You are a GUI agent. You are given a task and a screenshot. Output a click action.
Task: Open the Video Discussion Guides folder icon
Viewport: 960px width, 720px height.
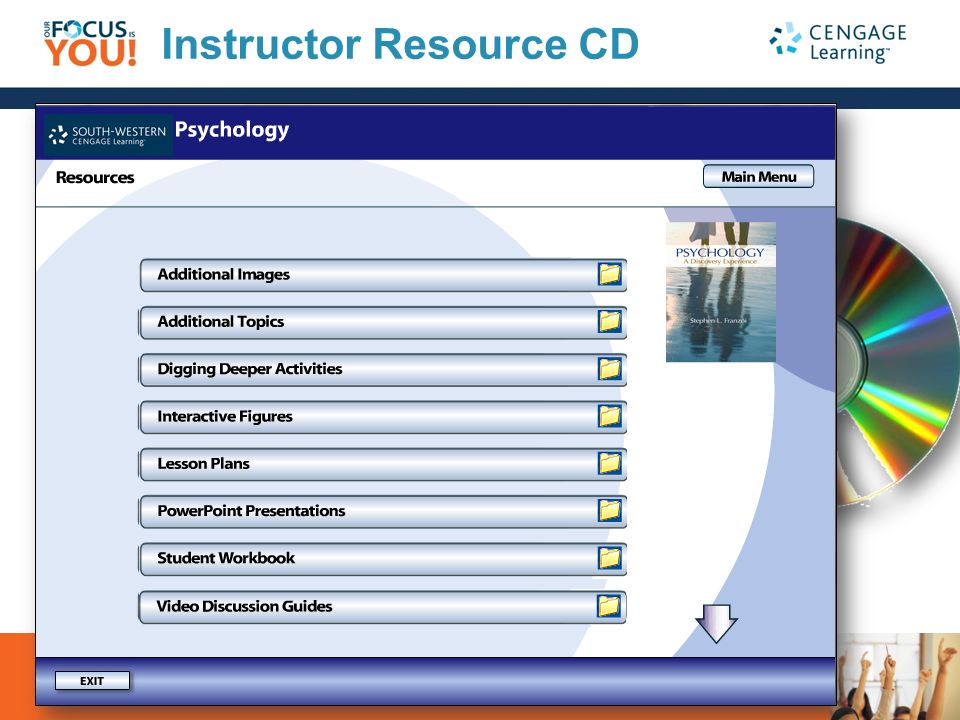pos(609,606)
